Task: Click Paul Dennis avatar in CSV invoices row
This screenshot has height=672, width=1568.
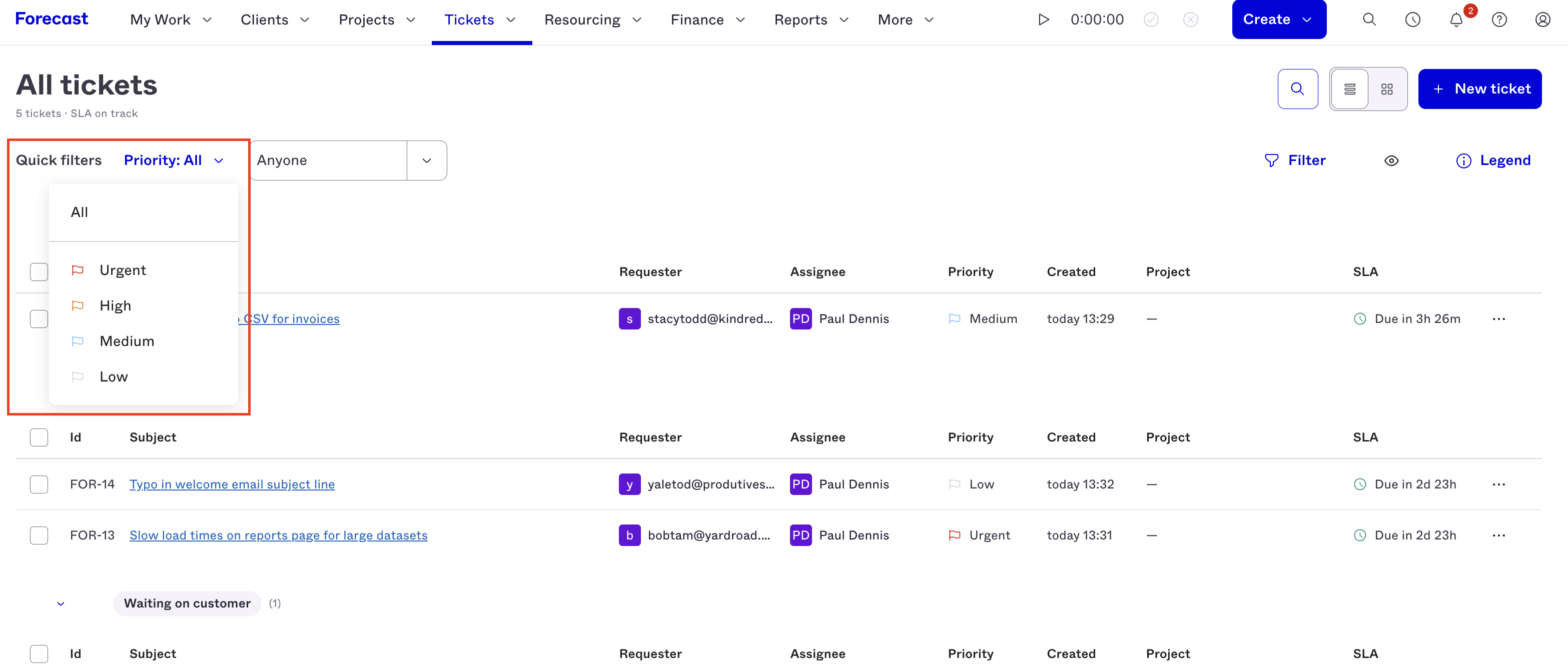Action: [x=801, y=319]
